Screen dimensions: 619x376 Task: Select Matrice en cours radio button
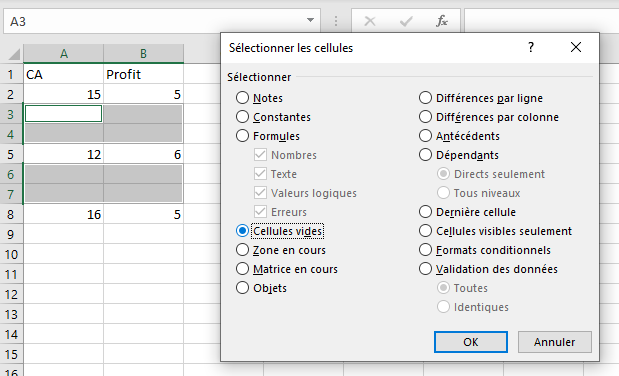[x=242, y=269]
